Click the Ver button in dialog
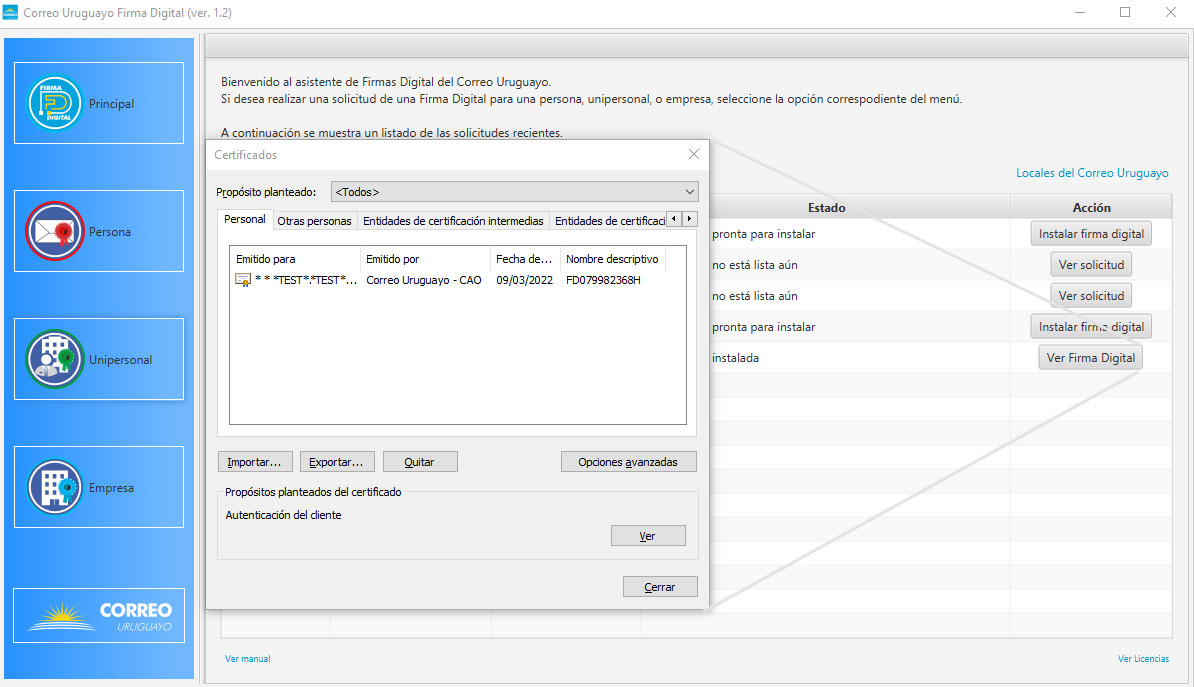Image resolution: width=1194 pixels, height=687 pixels. point(648,535)
